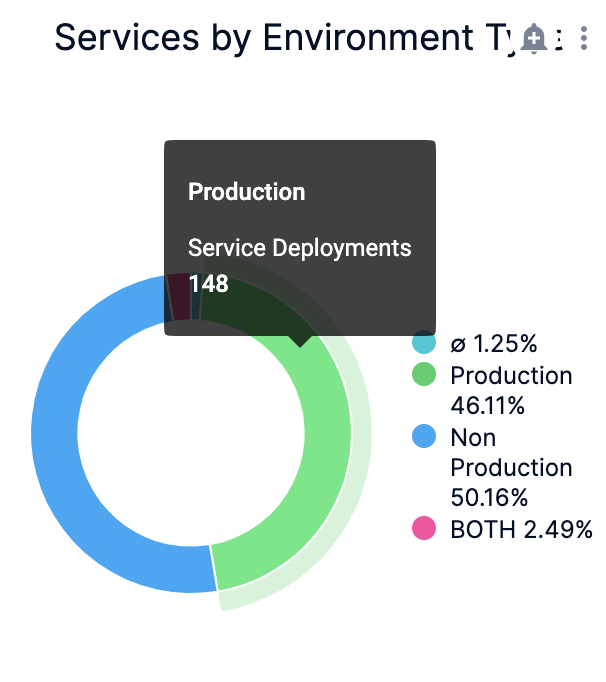This screenshot has height=682, width=606.
Task: Select the thin teal ø donut slice
Action: click(195, 297)
